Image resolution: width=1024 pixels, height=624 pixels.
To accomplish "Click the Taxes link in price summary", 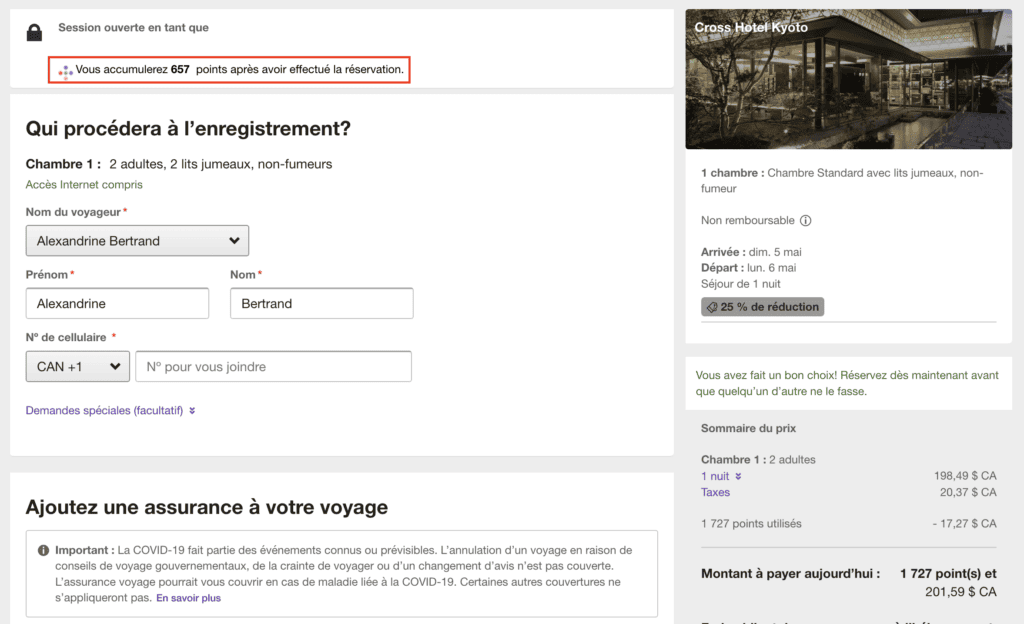I will (x=715, y=492).
